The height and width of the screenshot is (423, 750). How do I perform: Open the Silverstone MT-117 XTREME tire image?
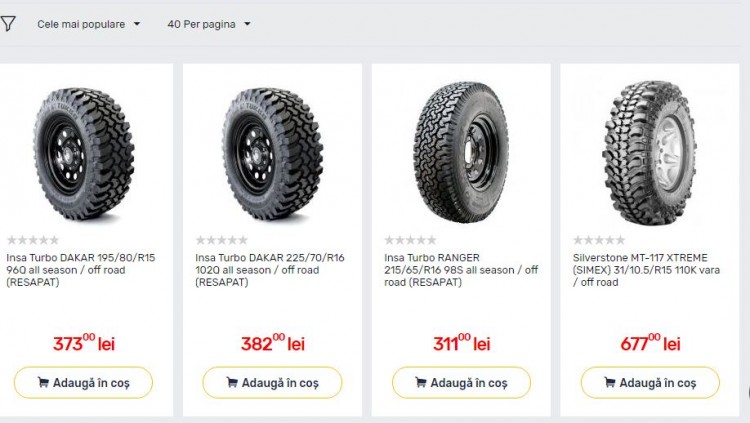[650, 153]
